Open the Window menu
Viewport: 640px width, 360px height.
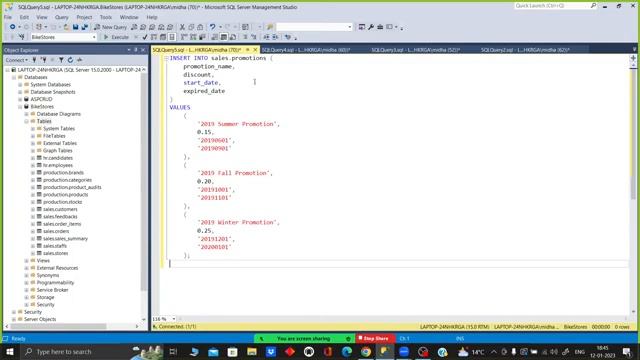129,17
